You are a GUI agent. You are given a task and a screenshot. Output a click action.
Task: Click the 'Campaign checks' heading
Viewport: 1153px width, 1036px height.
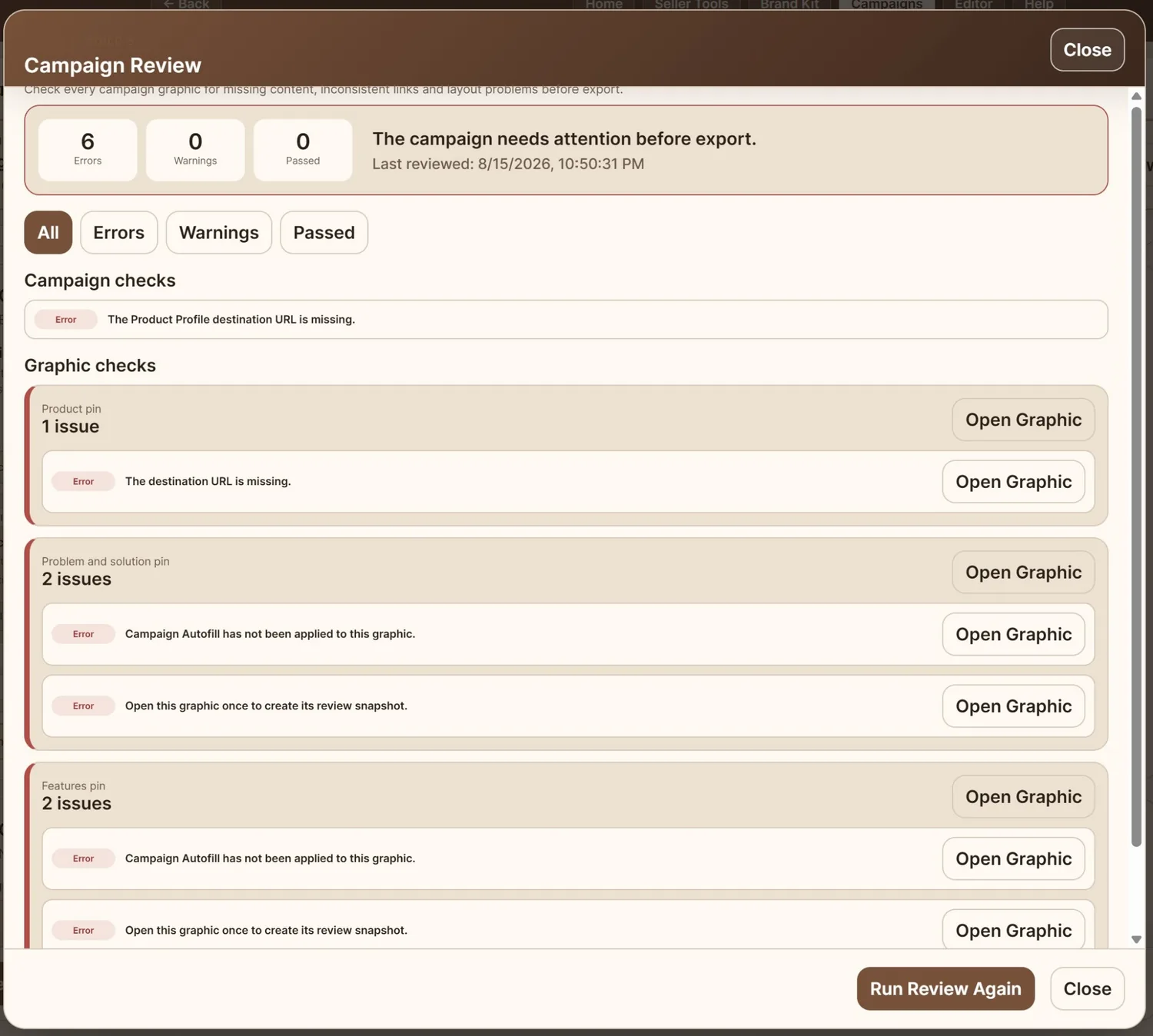tap(100, 281)
